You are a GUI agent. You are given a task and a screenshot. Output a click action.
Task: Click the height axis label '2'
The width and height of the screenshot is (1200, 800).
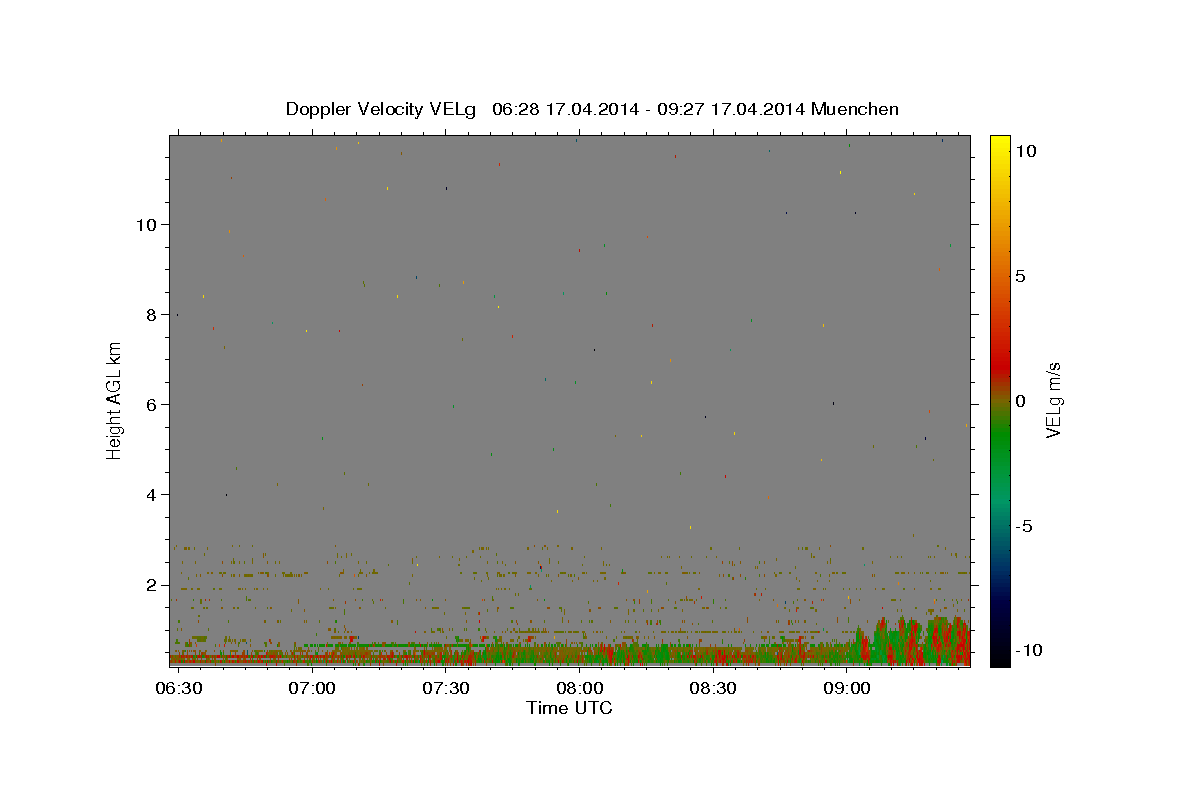click(152, 584)
